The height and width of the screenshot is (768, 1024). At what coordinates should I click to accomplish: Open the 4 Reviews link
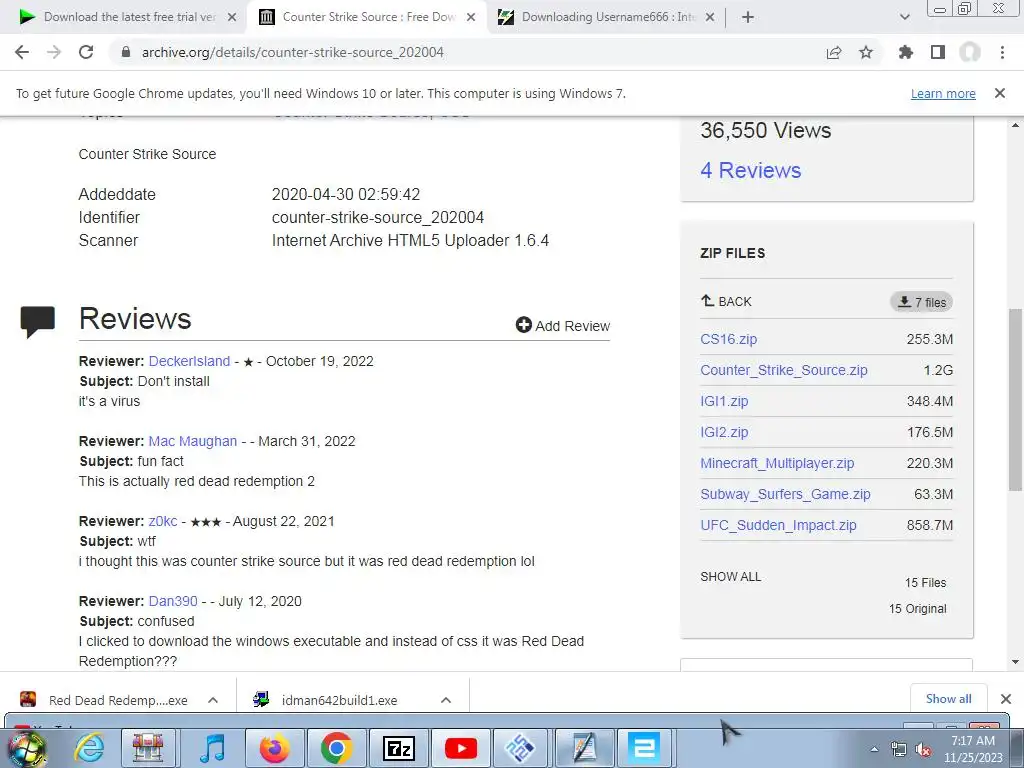(750, 170)
